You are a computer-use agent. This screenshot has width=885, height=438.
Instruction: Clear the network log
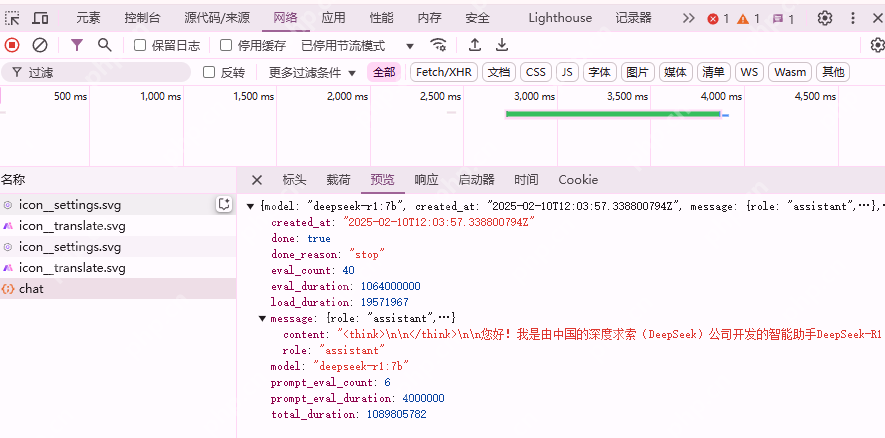[40, 45]
